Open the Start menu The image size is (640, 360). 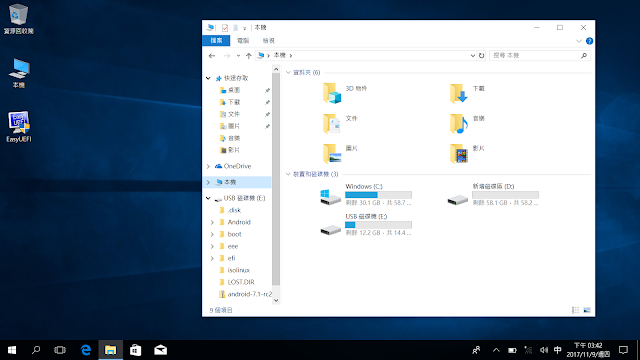pyautogui.click(x=12, y=350)
